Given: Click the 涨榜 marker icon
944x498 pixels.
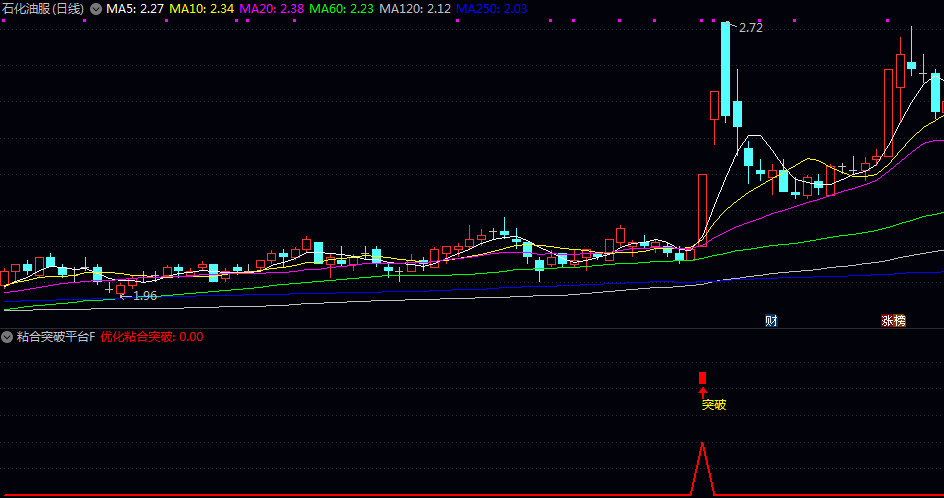Looking at the screenshot, I should 893,321.
